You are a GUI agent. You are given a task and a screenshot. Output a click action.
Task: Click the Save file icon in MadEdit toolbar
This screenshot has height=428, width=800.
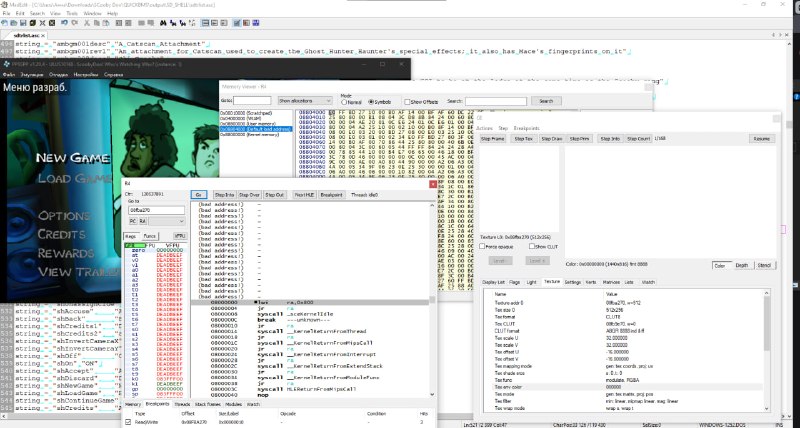(23, 23)
